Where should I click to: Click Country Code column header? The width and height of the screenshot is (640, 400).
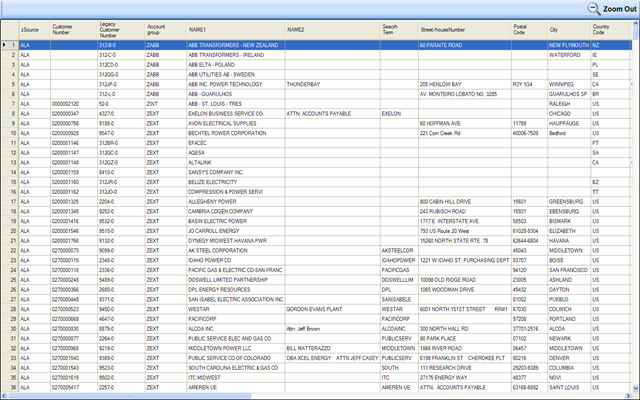tap(611, 30)
